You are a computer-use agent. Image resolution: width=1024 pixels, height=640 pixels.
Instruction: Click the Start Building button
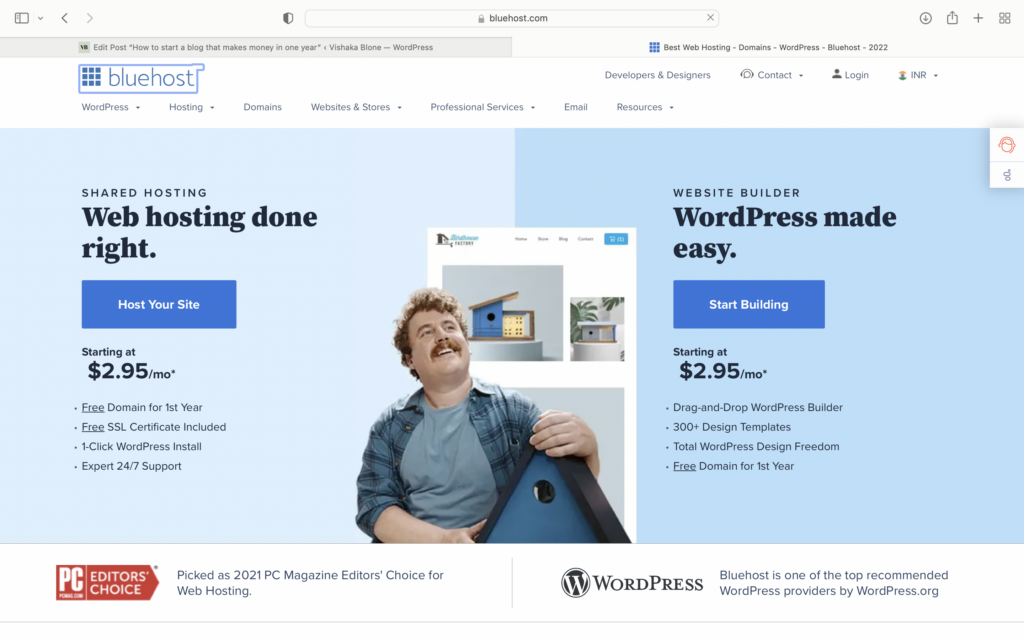pos(748,304)
